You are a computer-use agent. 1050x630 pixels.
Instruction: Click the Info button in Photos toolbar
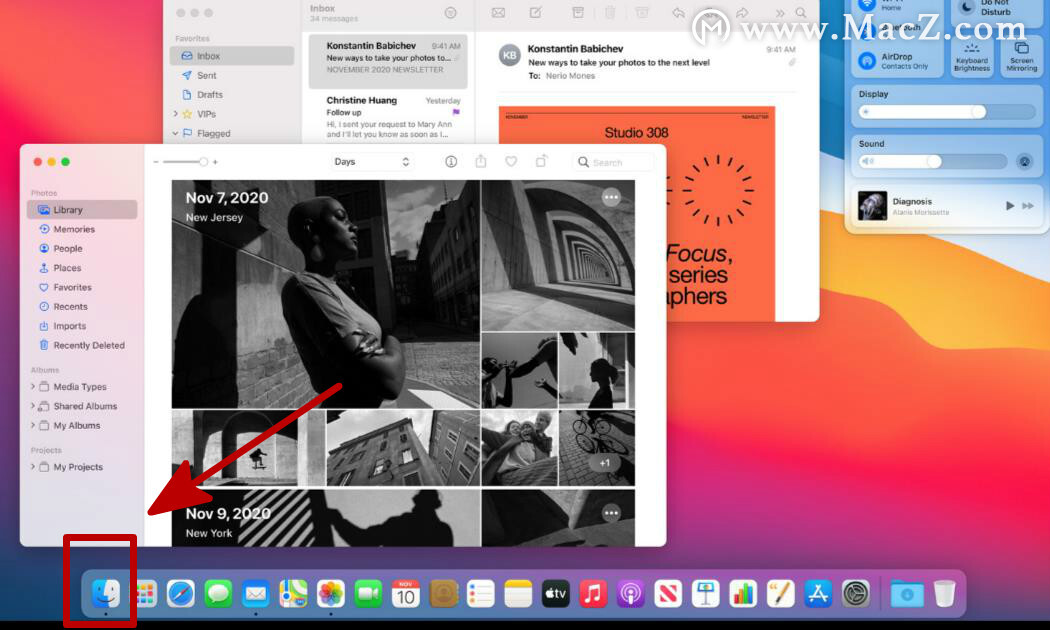point(450,162)
